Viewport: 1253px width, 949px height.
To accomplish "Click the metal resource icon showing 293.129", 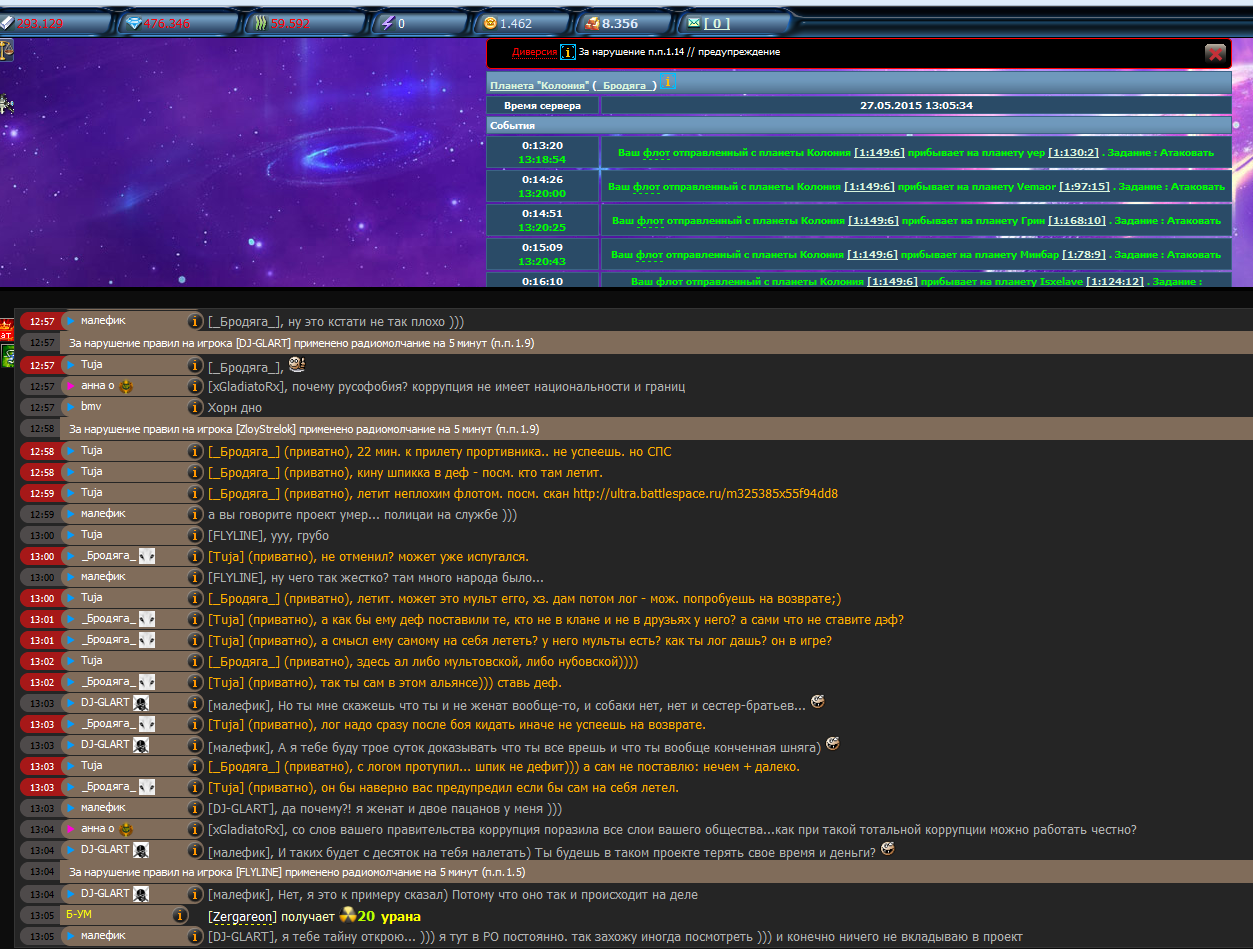I will click(7, 23).
